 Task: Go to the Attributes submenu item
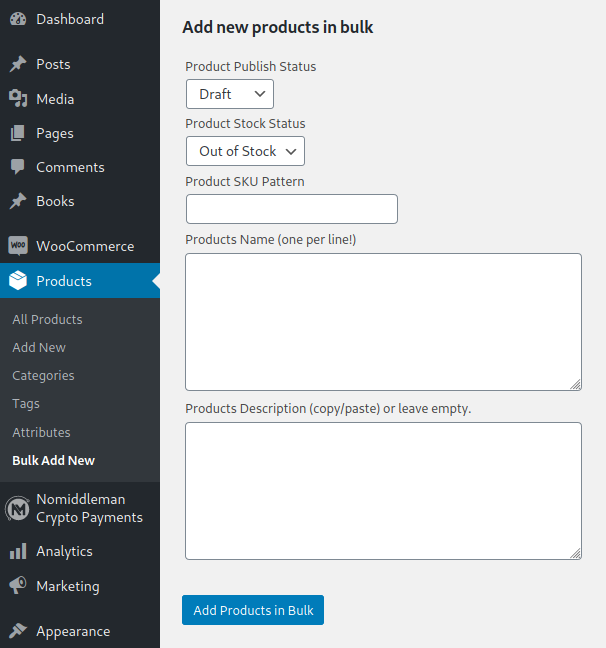pos(41,432)
